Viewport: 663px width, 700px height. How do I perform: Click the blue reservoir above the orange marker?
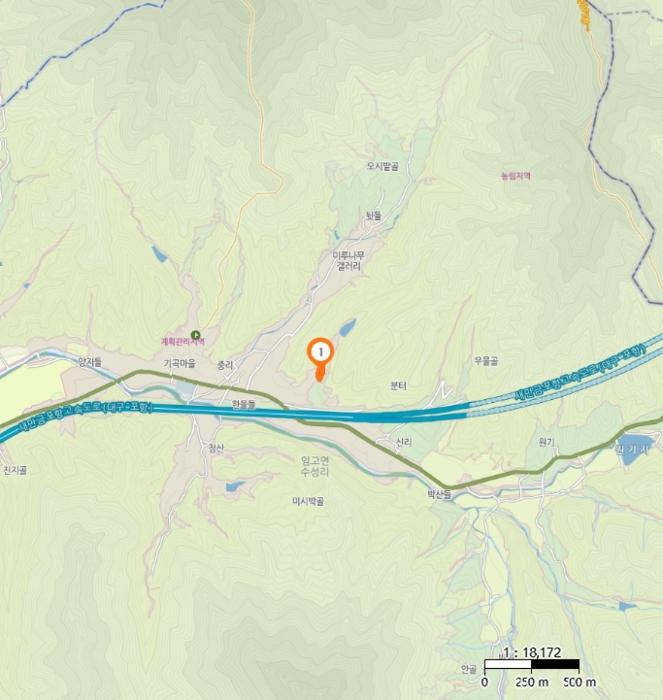click(x=347, y=327)
